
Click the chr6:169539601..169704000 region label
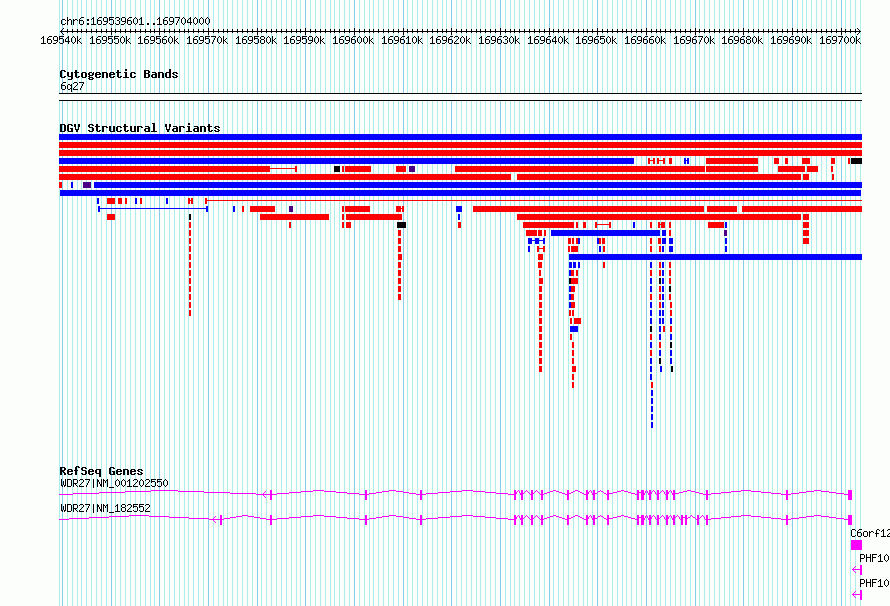tap(135, 21)
